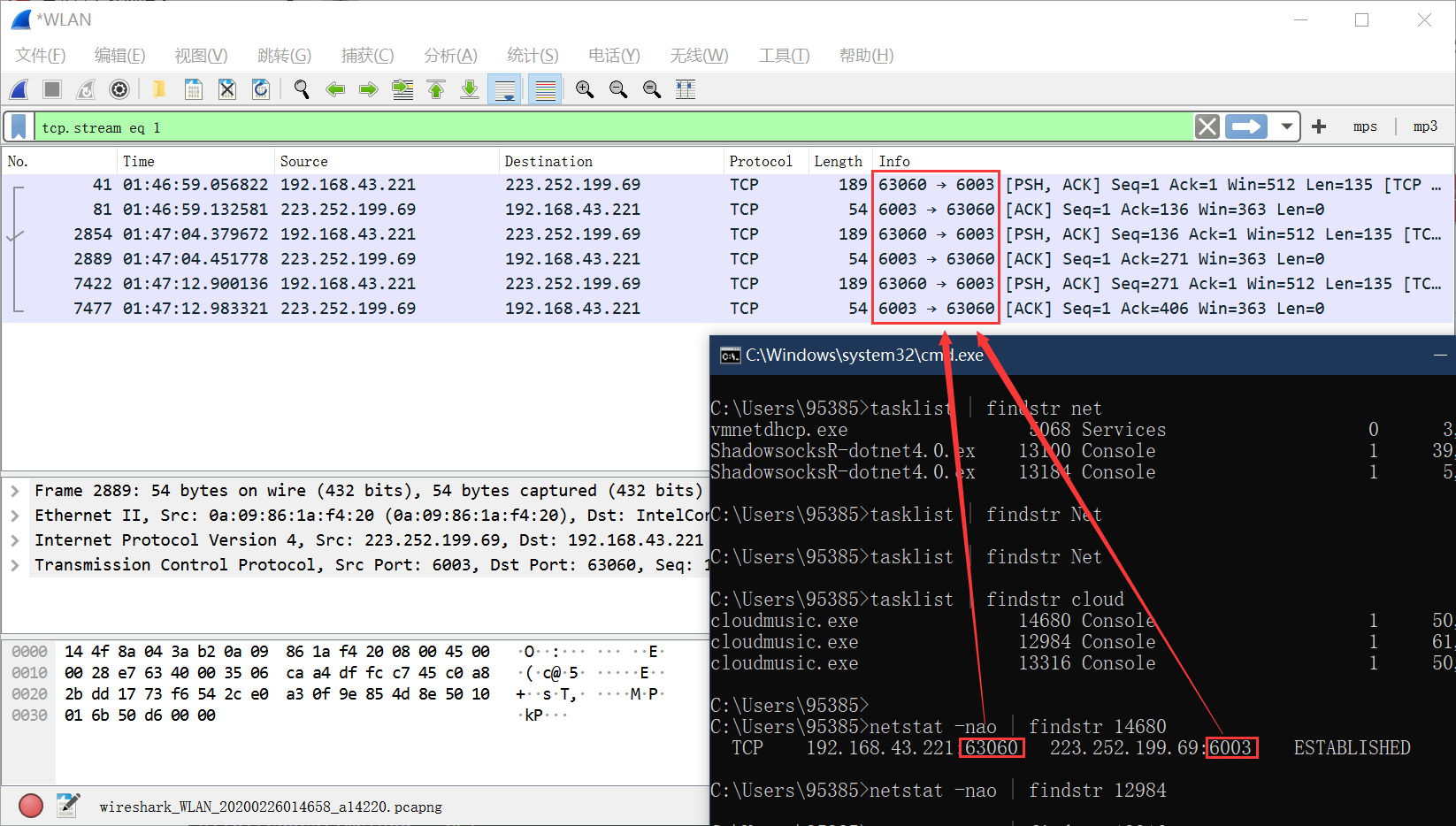
Task: Apply the mps filter button
Action: coord(1365,127)
